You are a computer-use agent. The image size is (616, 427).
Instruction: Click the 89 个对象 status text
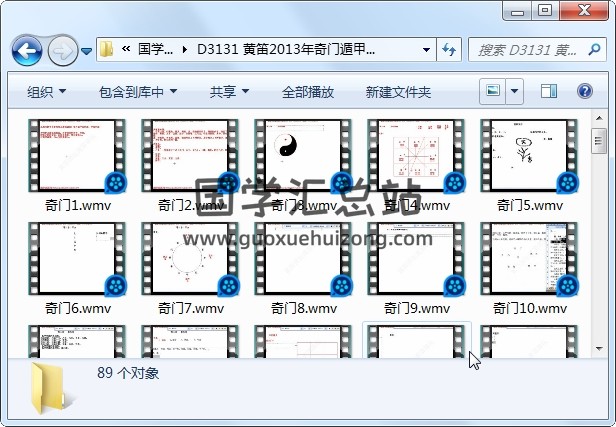128,373
